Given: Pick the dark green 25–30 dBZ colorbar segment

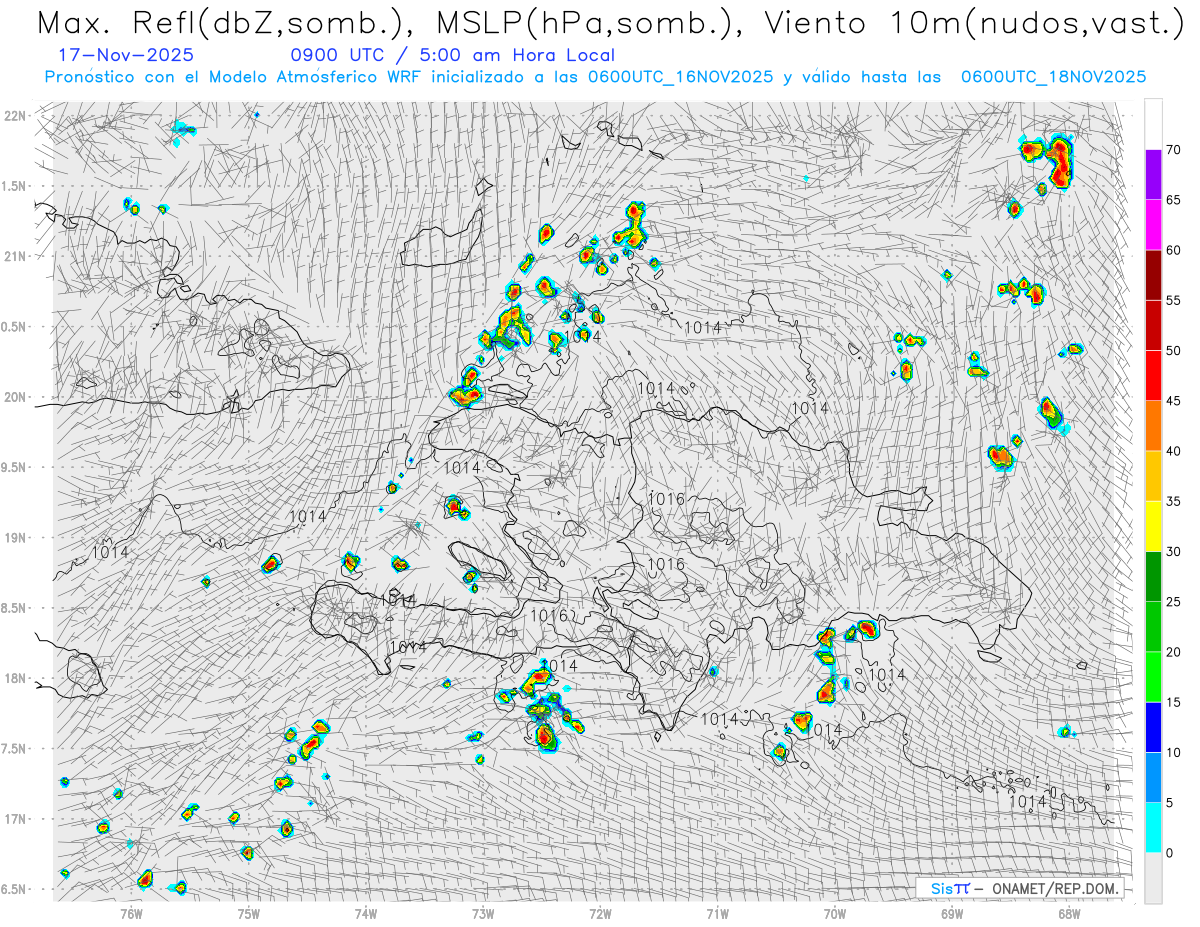Looking at the screenshot, I should click(x=1153, y=577).
